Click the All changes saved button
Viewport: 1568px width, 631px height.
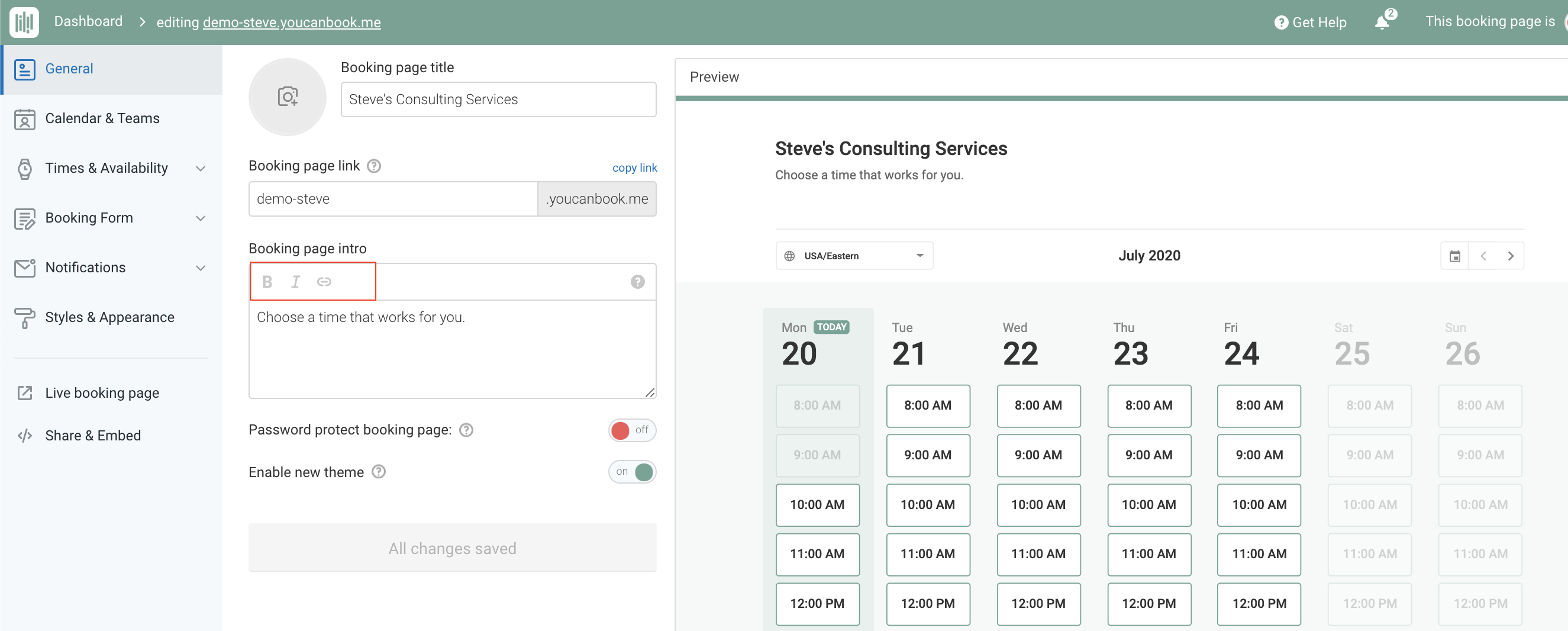(452, 548)
